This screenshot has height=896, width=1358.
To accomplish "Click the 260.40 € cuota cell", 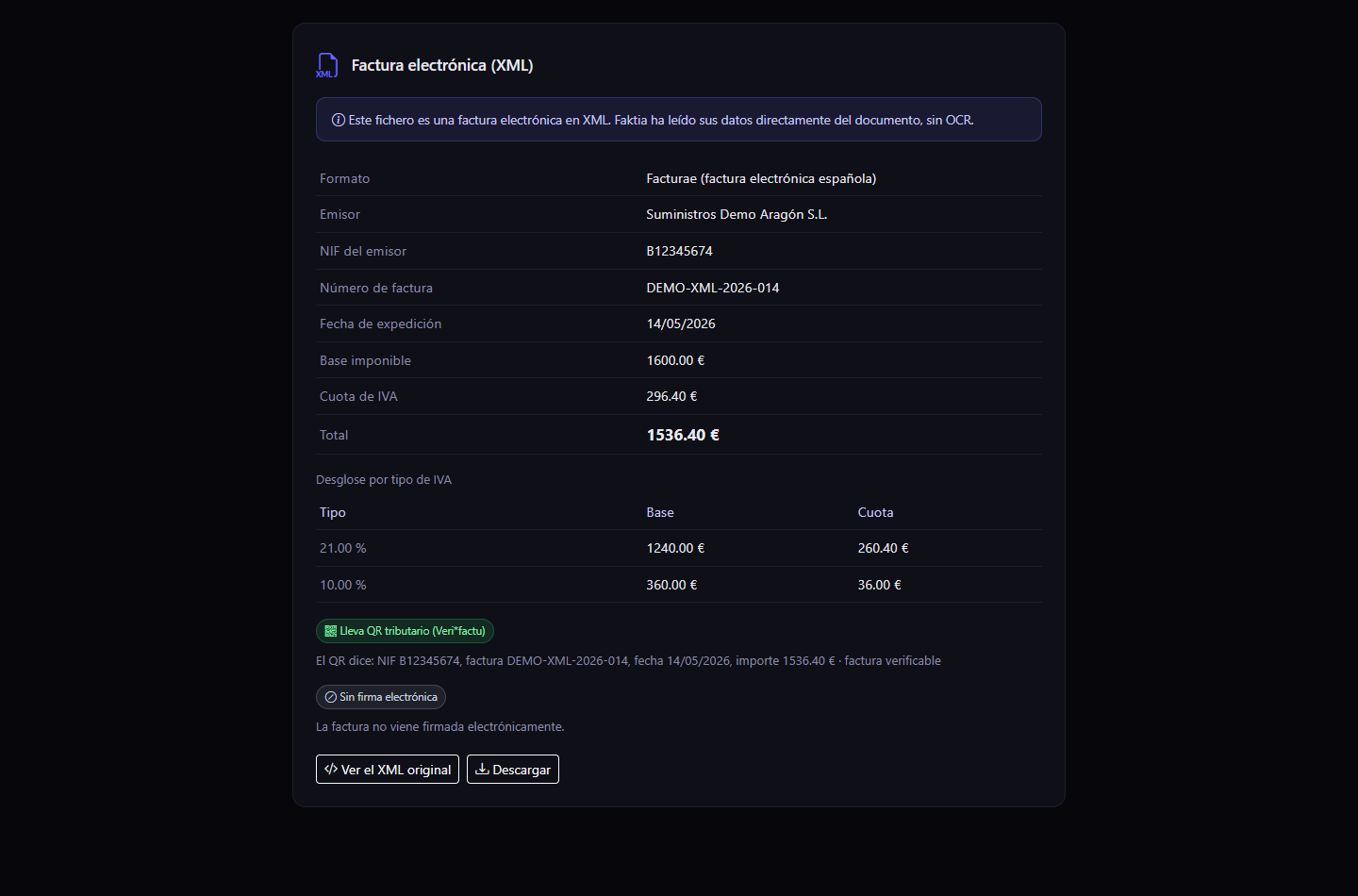I will [883, 548].
